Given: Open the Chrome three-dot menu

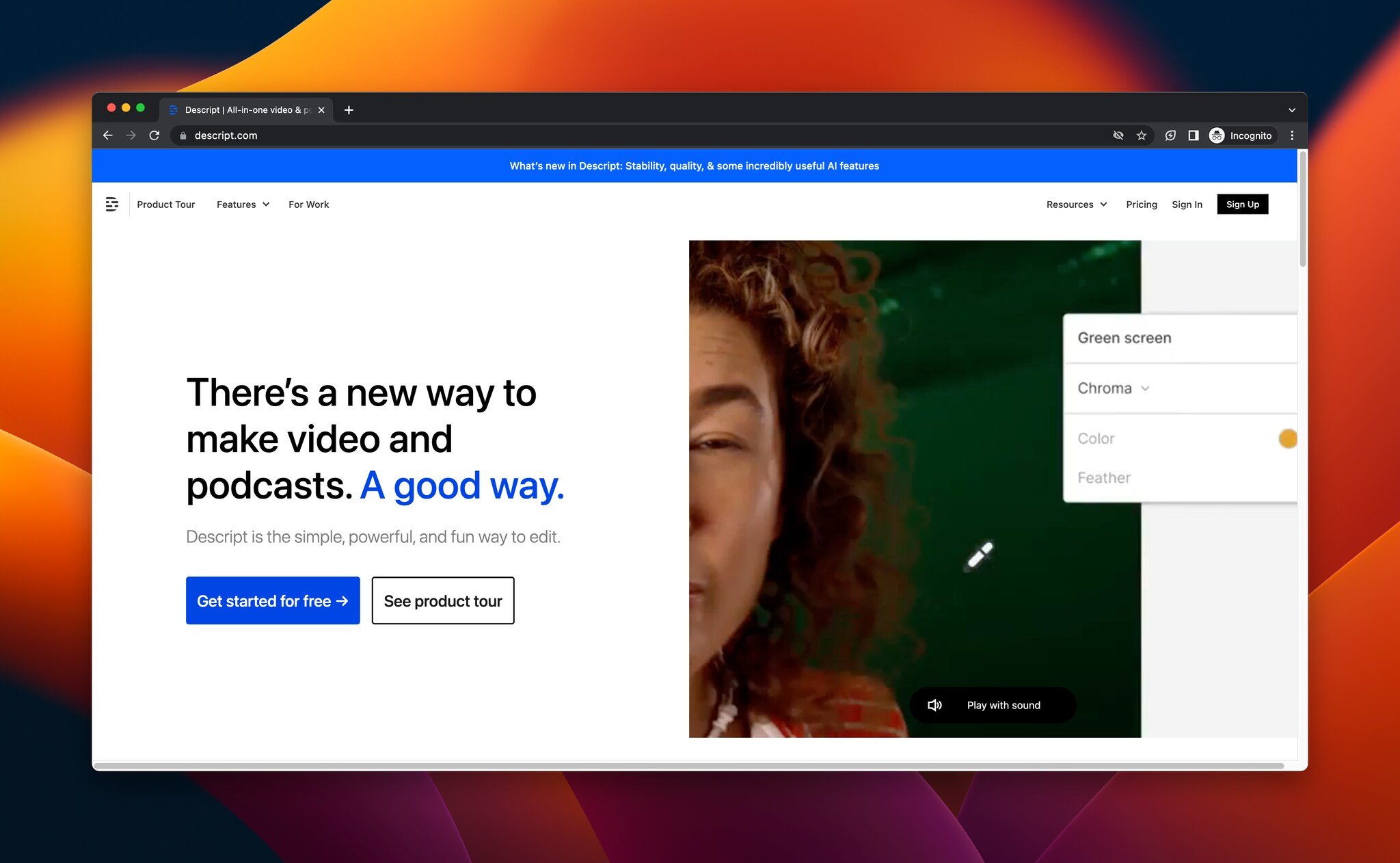Looking at the screenshot, I should tap(1292, 135).
